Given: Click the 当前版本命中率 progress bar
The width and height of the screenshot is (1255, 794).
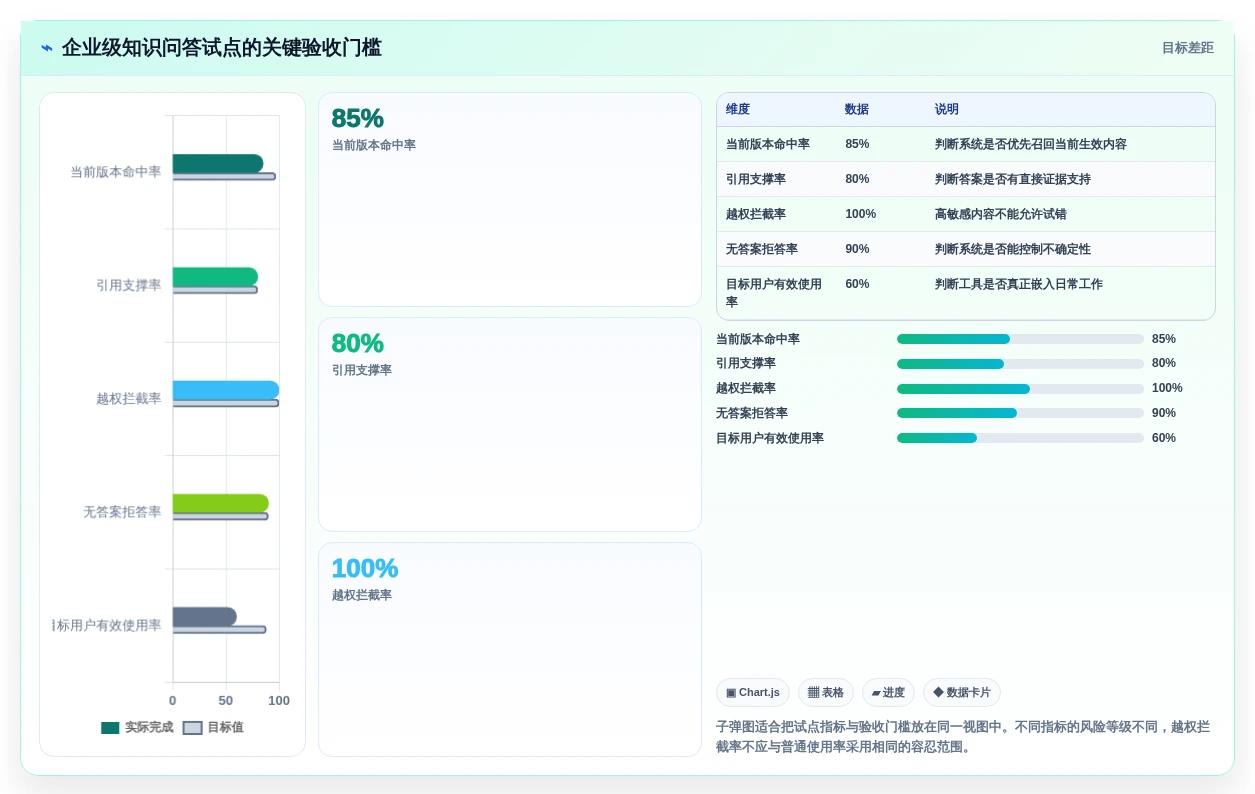Looking at the screenshot, I should [1020, 339].
